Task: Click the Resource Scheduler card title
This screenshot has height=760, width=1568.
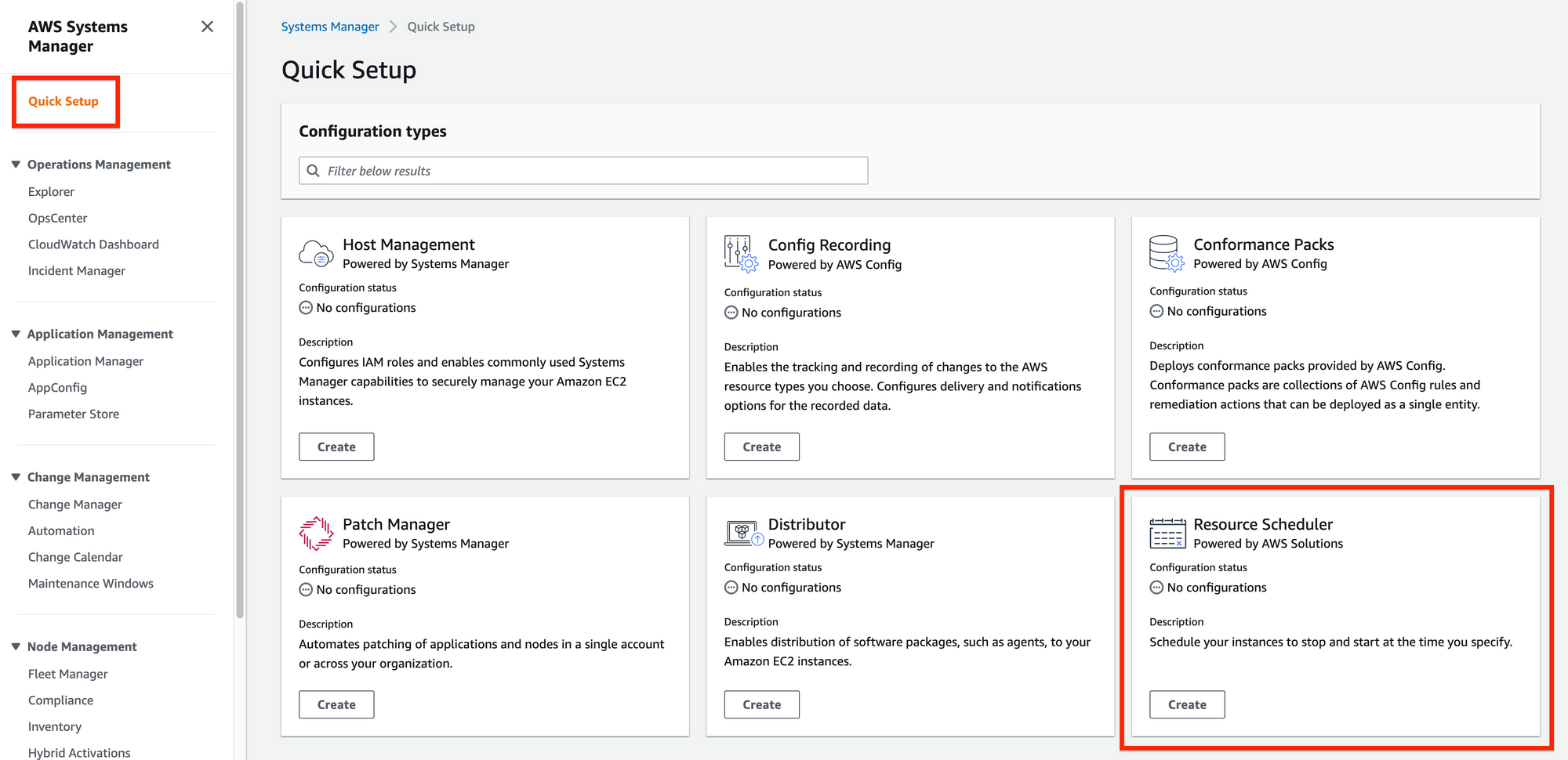Action: [1263, 524]
